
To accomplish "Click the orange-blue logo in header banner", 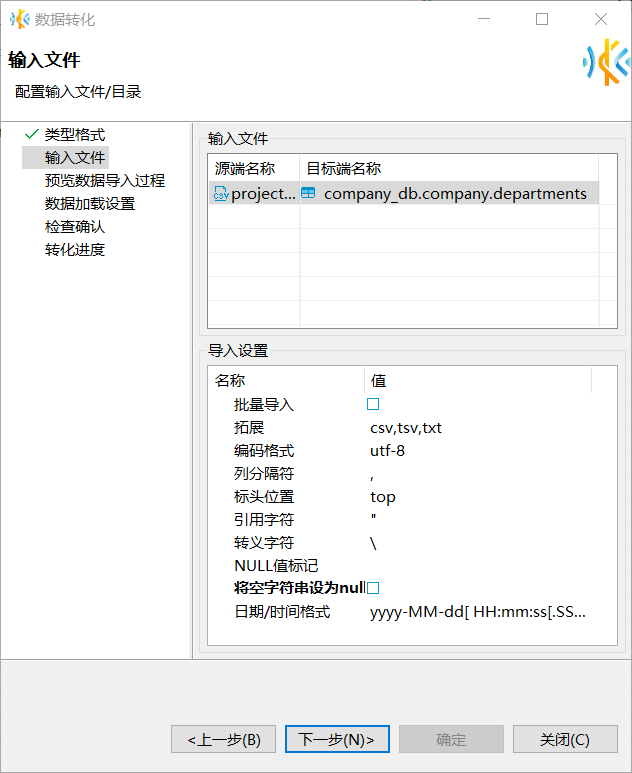I will [x=605, y=62].
